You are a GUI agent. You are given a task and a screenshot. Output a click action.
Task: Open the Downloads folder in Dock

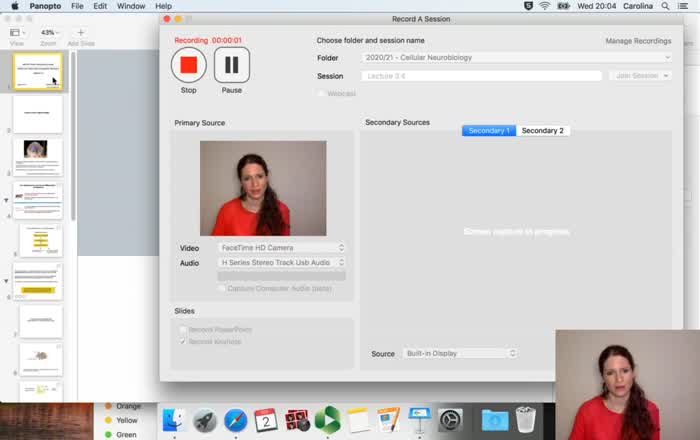coord(495,421)
